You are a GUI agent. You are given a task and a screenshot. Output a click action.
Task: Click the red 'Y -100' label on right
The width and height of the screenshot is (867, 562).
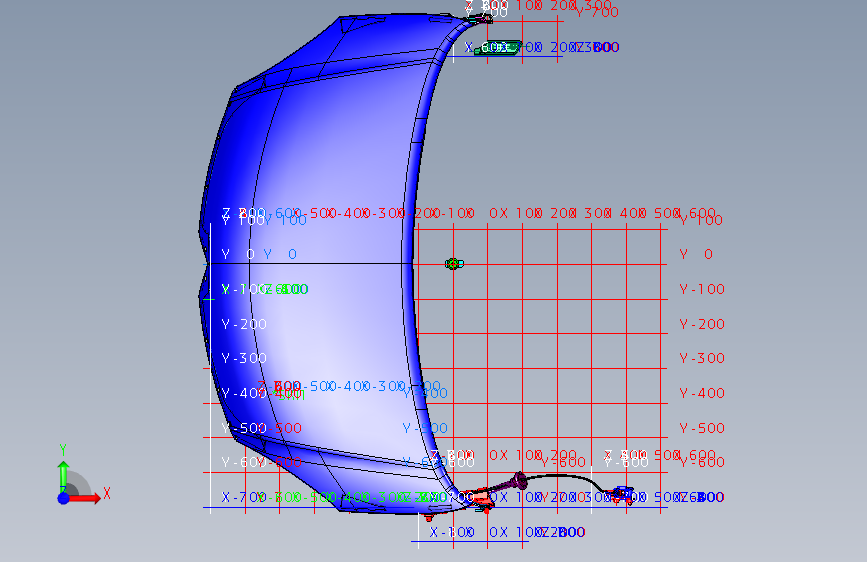(x=702, y=289)
